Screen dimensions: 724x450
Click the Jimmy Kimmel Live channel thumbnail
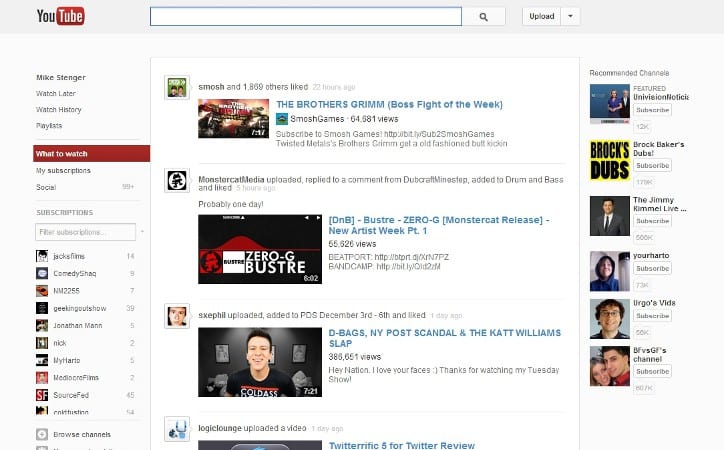(x=609, y=216)
